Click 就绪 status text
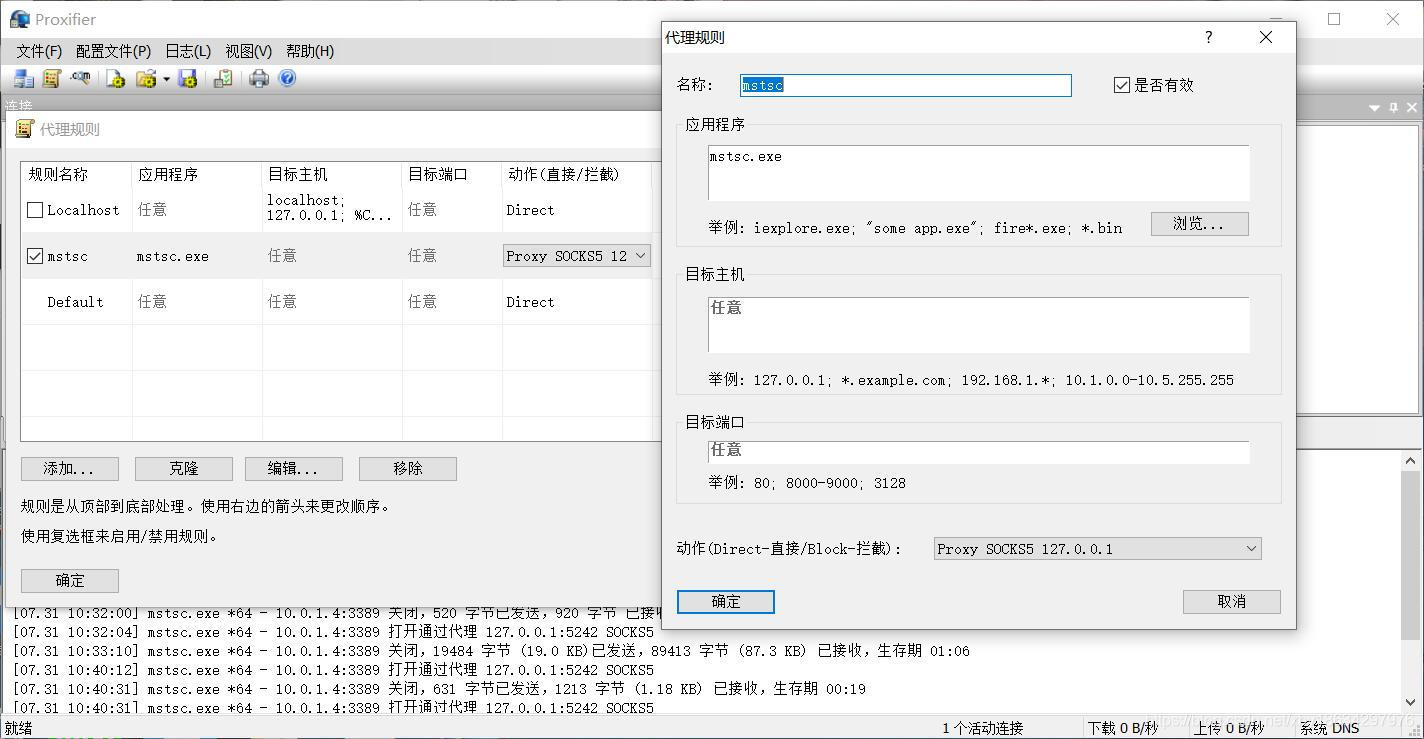Screen dimensions: 1424x739 point(19,728)
